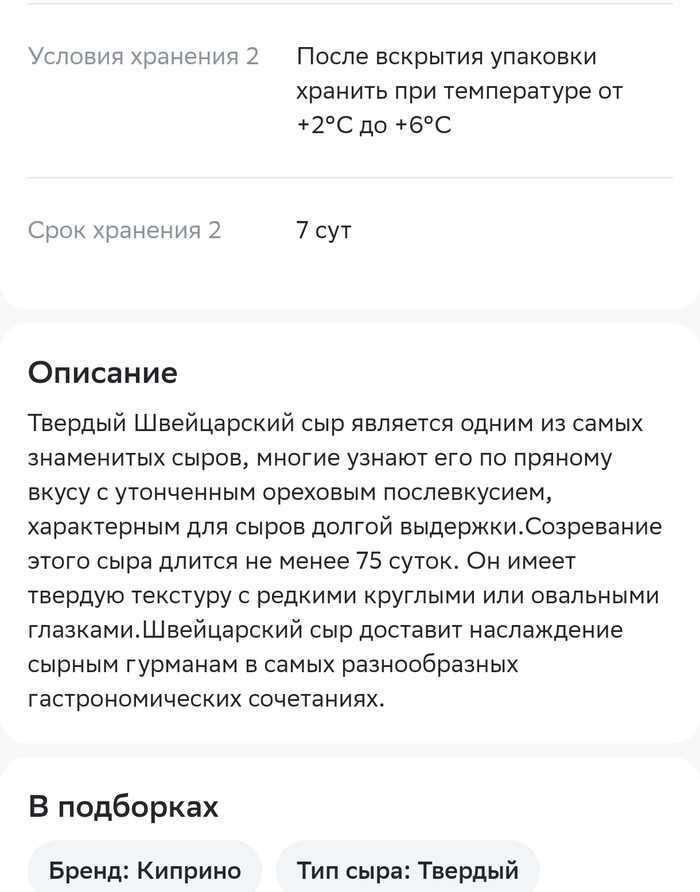Open the "Бренд: Киприно" collection chip

pyautogui.click(x=145, y=870)
